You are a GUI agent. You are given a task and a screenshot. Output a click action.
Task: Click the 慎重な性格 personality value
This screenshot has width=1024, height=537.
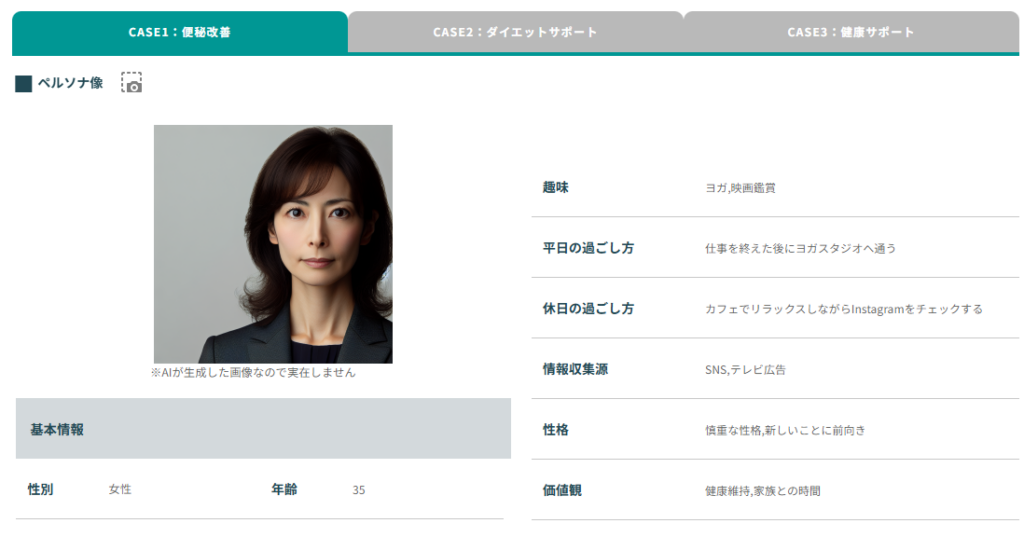pos(785,430)
